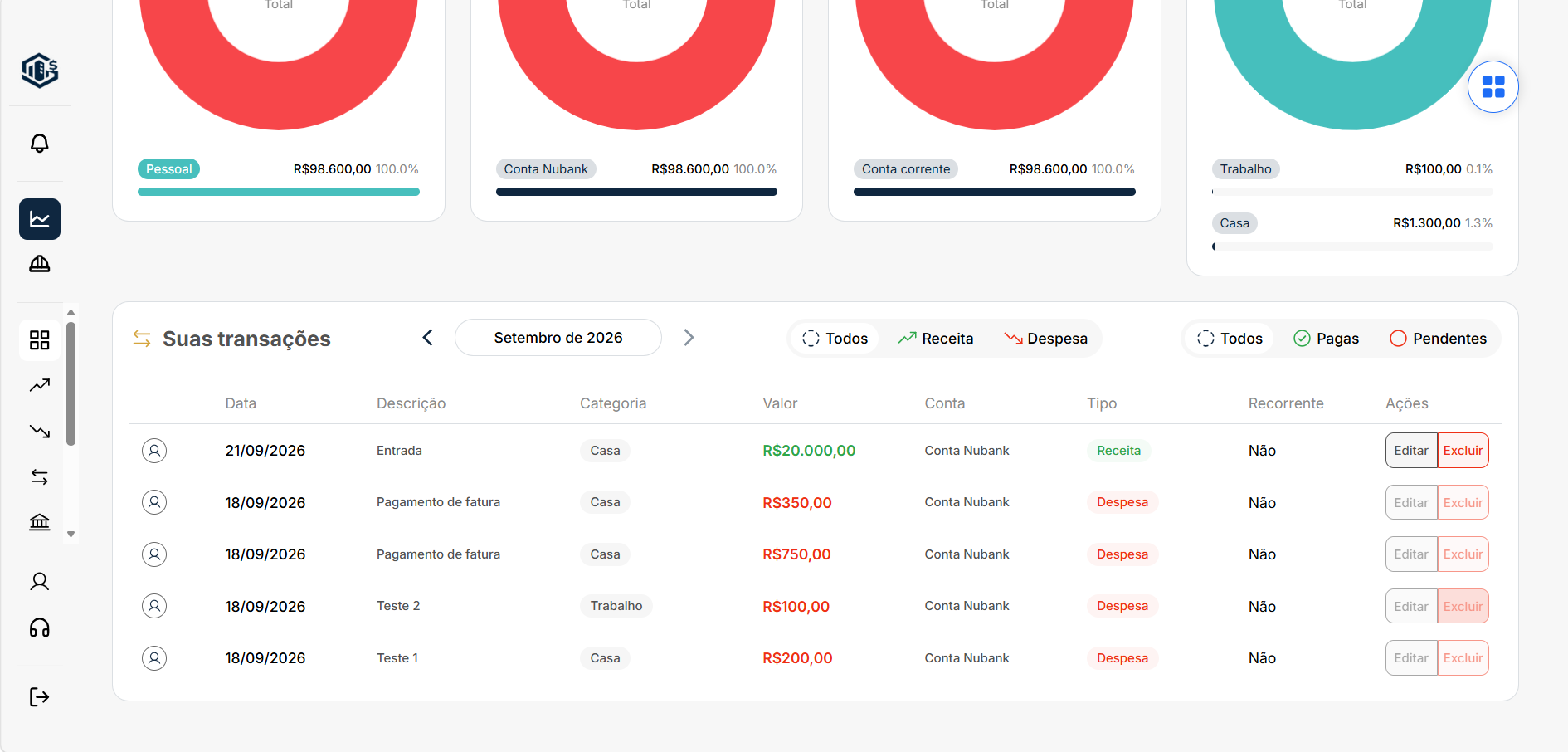Filter transaction type by Todos
1568x752 pixels.
[x=835, y=339]
